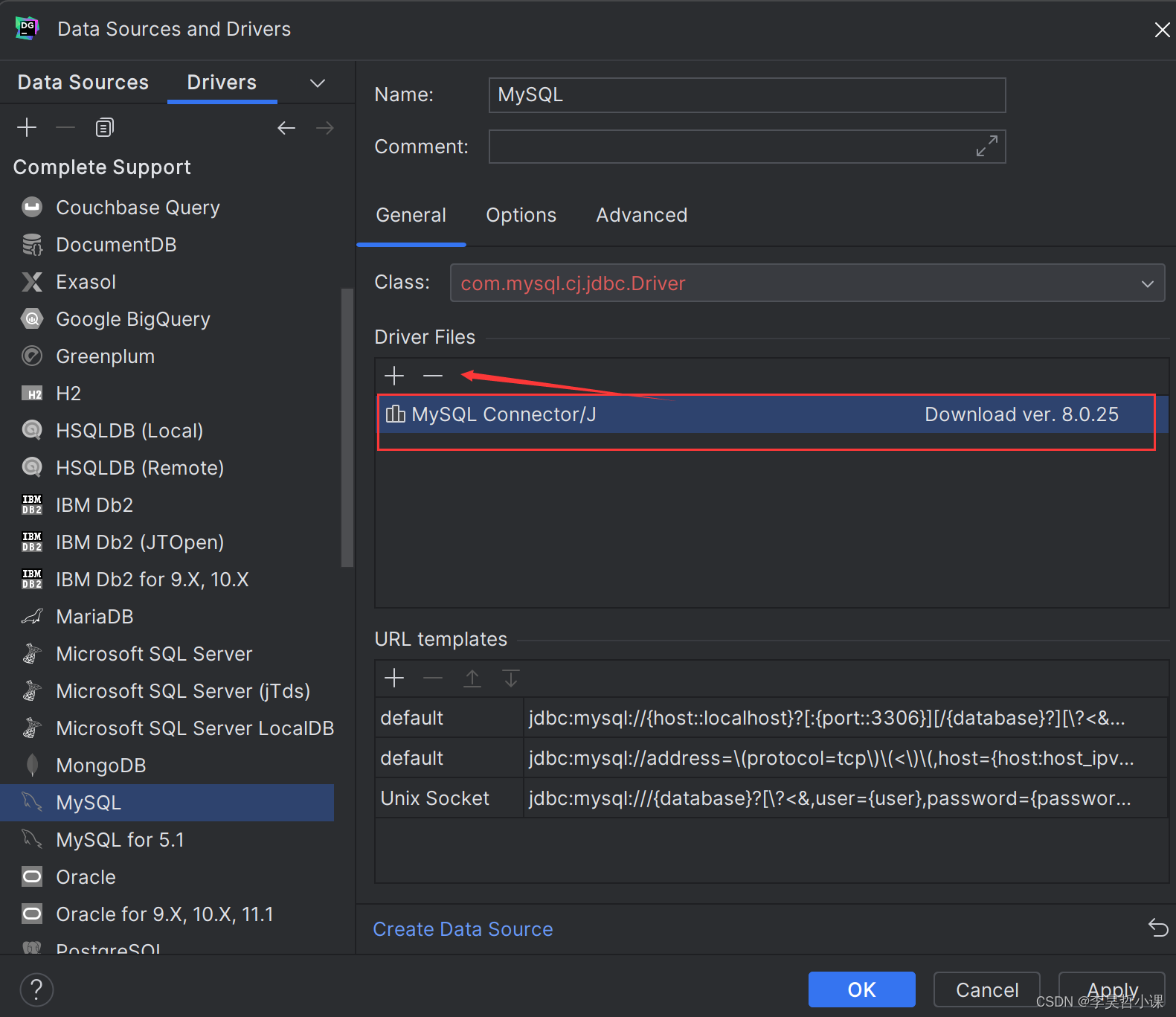This screenshot has height=1017, width=1176.
Task: Click the H2 driver icon
Action: 32,393
